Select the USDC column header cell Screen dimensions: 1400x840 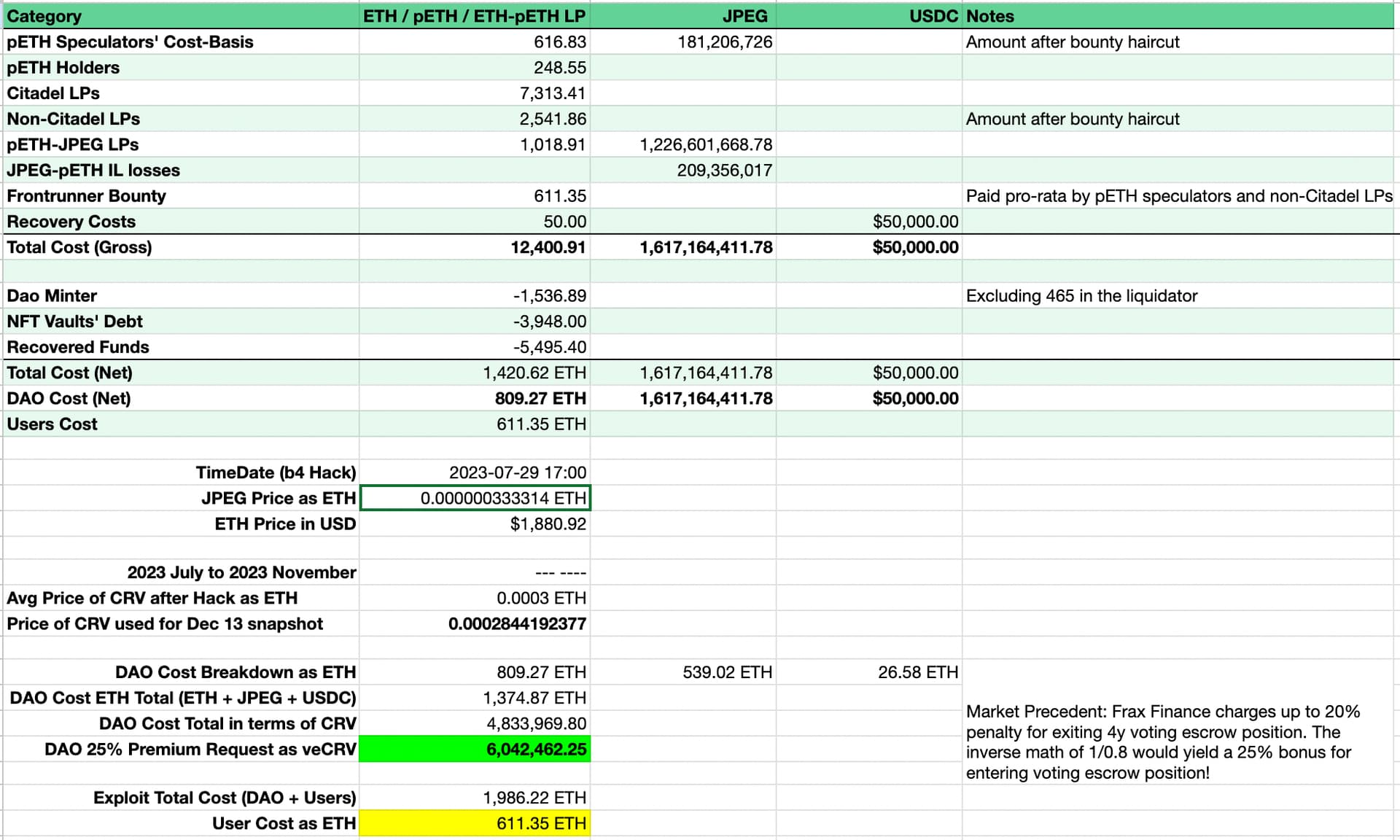pyautogui.click(x=868, y=16)
